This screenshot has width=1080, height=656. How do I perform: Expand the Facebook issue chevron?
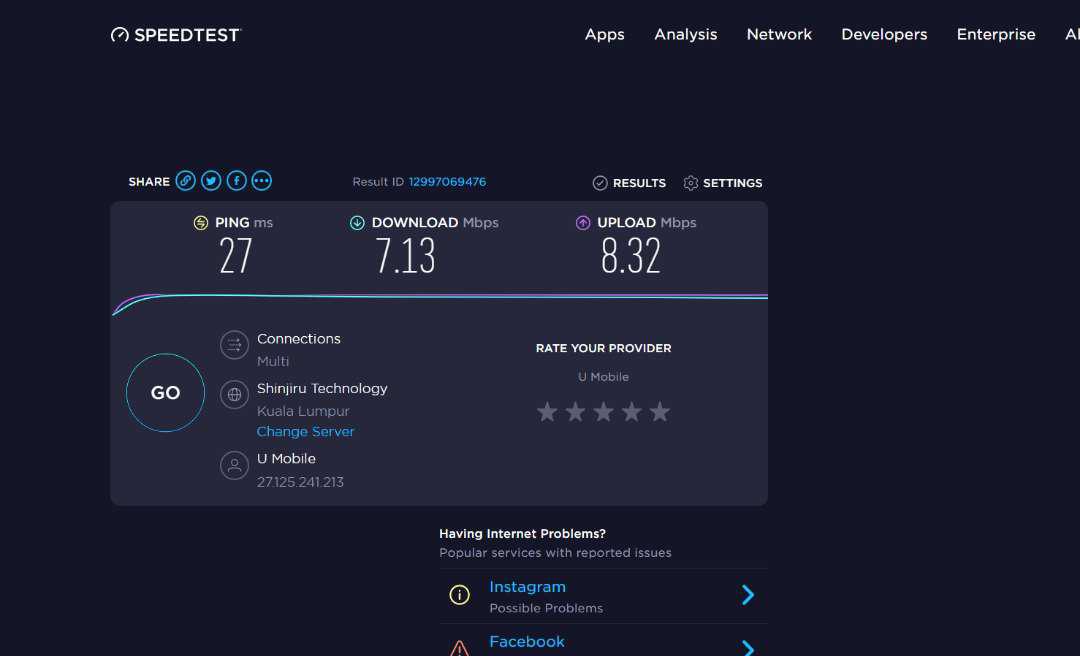click(x=748, y=648)
